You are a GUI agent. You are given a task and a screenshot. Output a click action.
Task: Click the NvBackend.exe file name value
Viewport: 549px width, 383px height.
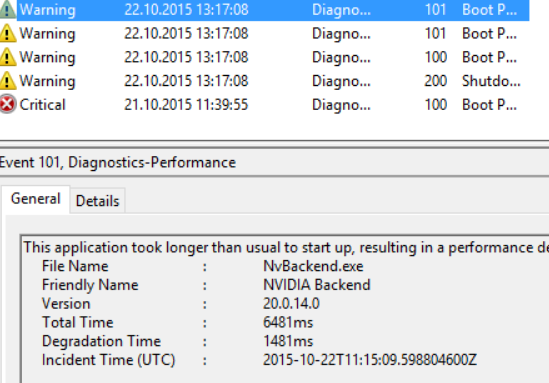(x=313, y=266)
